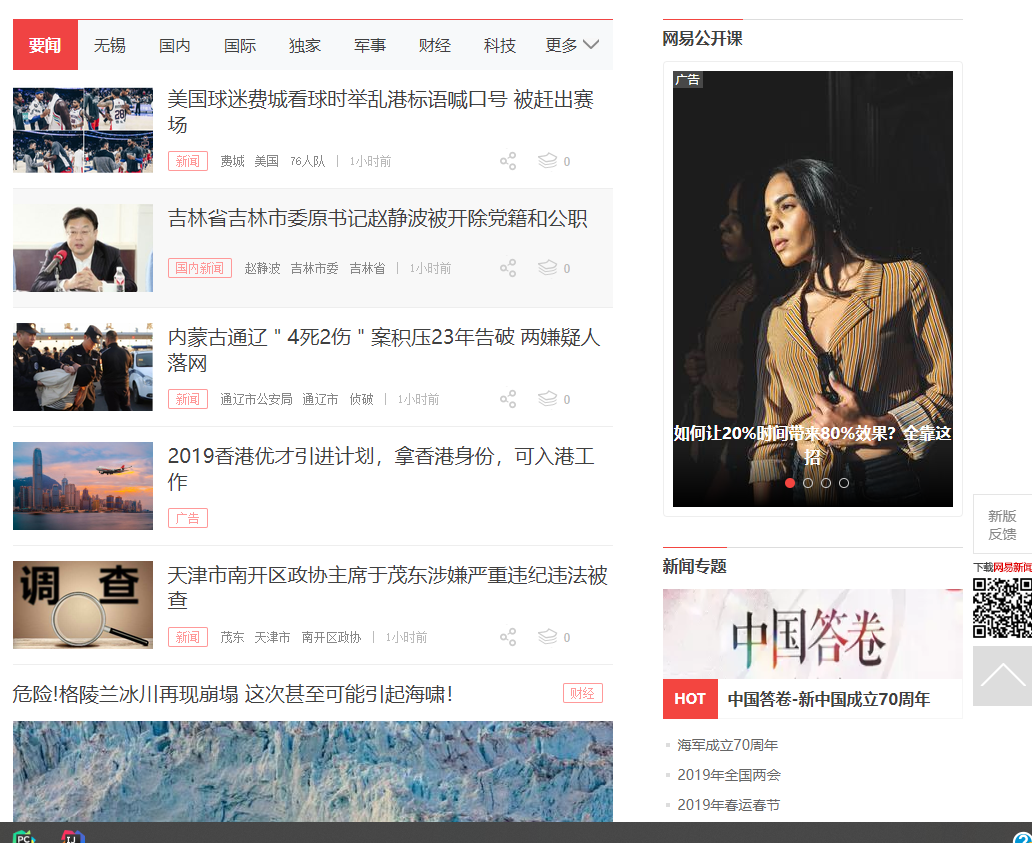Viewport: 1032px width, 843px height.
Task: Click the 新闻专题 section heading
Action: point(694,566)
